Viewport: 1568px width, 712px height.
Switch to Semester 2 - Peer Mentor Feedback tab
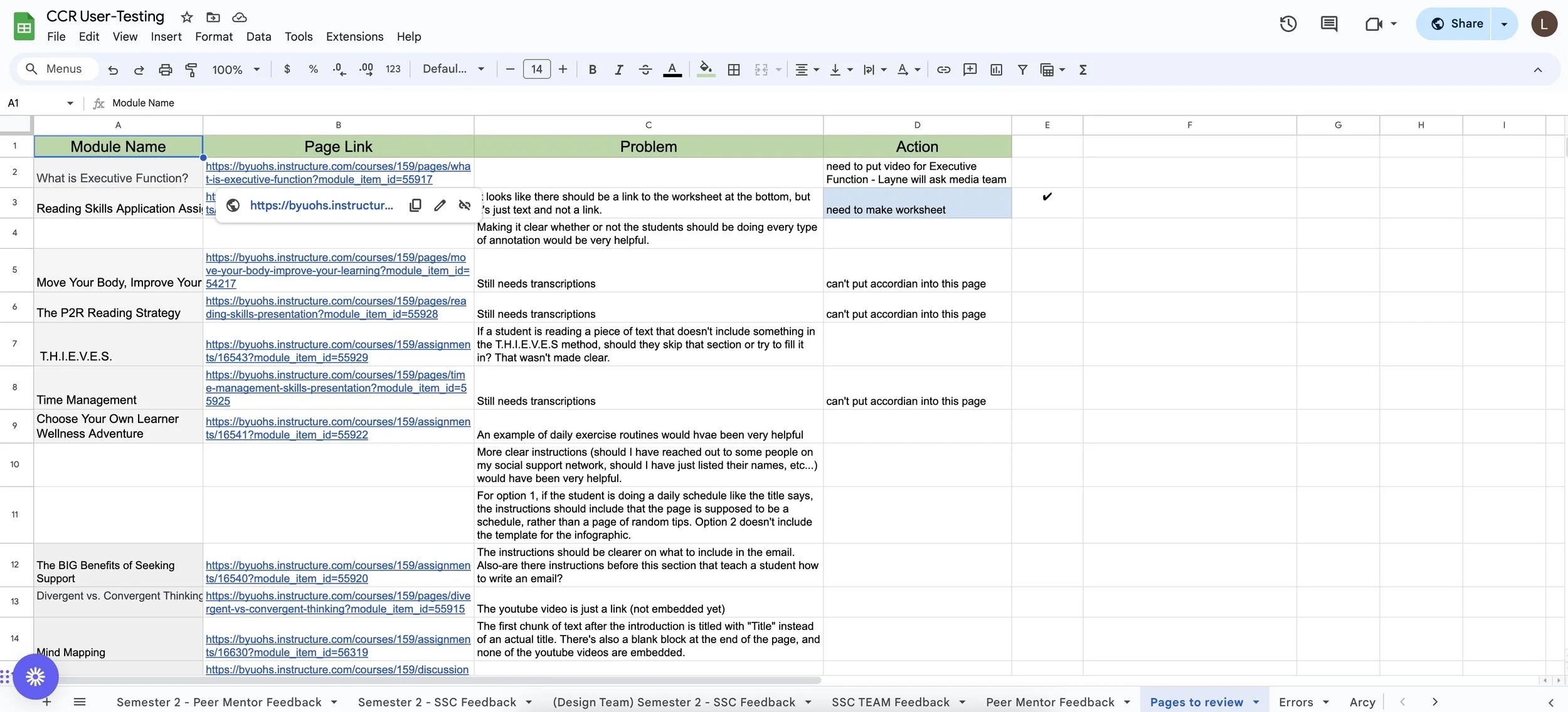[219, 702]
